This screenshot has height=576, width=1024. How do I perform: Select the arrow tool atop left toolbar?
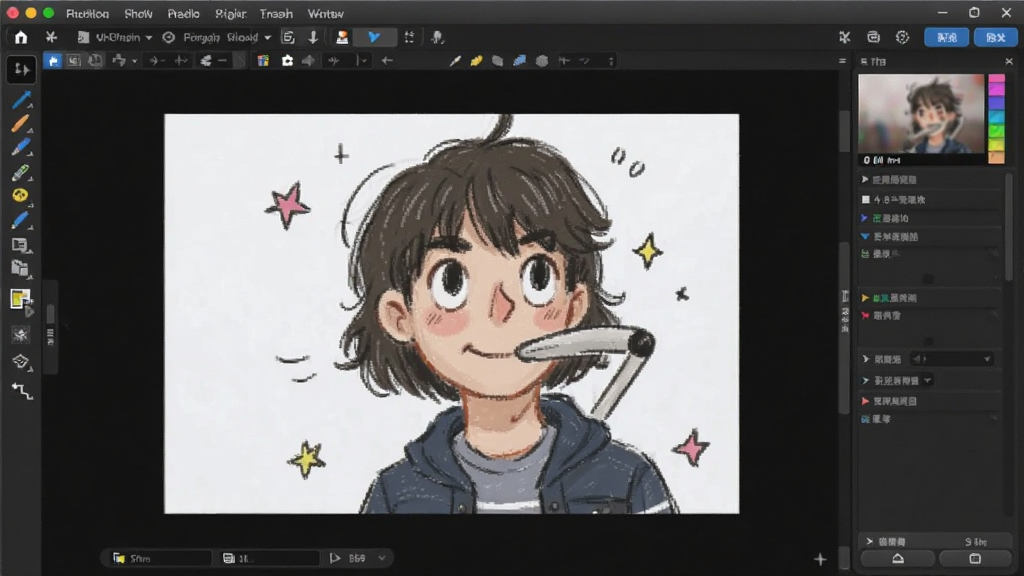(x=22, y=69)
